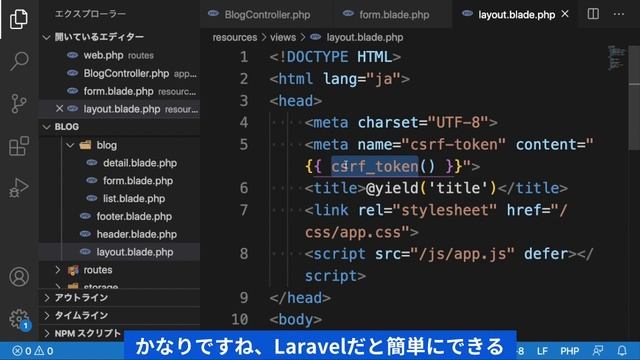Open the Run and Debug view icon
The height and width of the screenshot is (360, 640).
pos(19,188)
